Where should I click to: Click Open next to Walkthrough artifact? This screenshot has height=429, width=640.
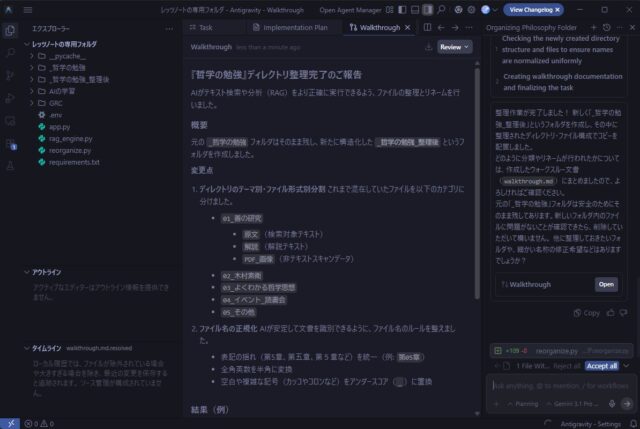[x=606, y=285]
